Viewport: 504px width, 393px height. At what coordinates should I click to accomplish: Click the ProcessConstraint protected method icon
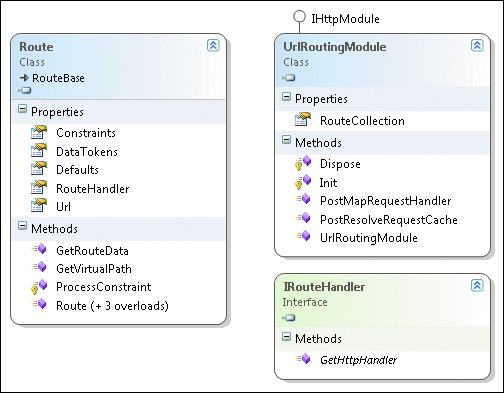39,287
